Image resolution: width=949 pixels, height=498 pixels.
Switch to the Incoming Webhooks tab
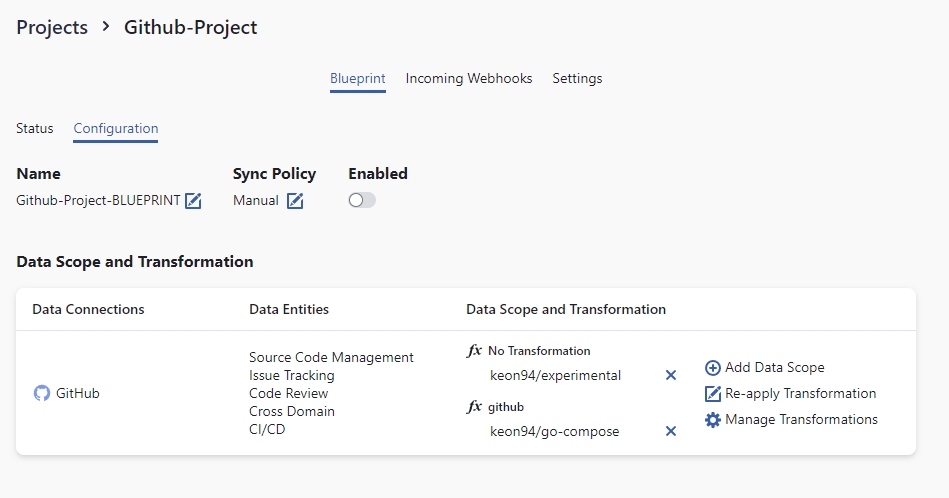tap(469, 78)
